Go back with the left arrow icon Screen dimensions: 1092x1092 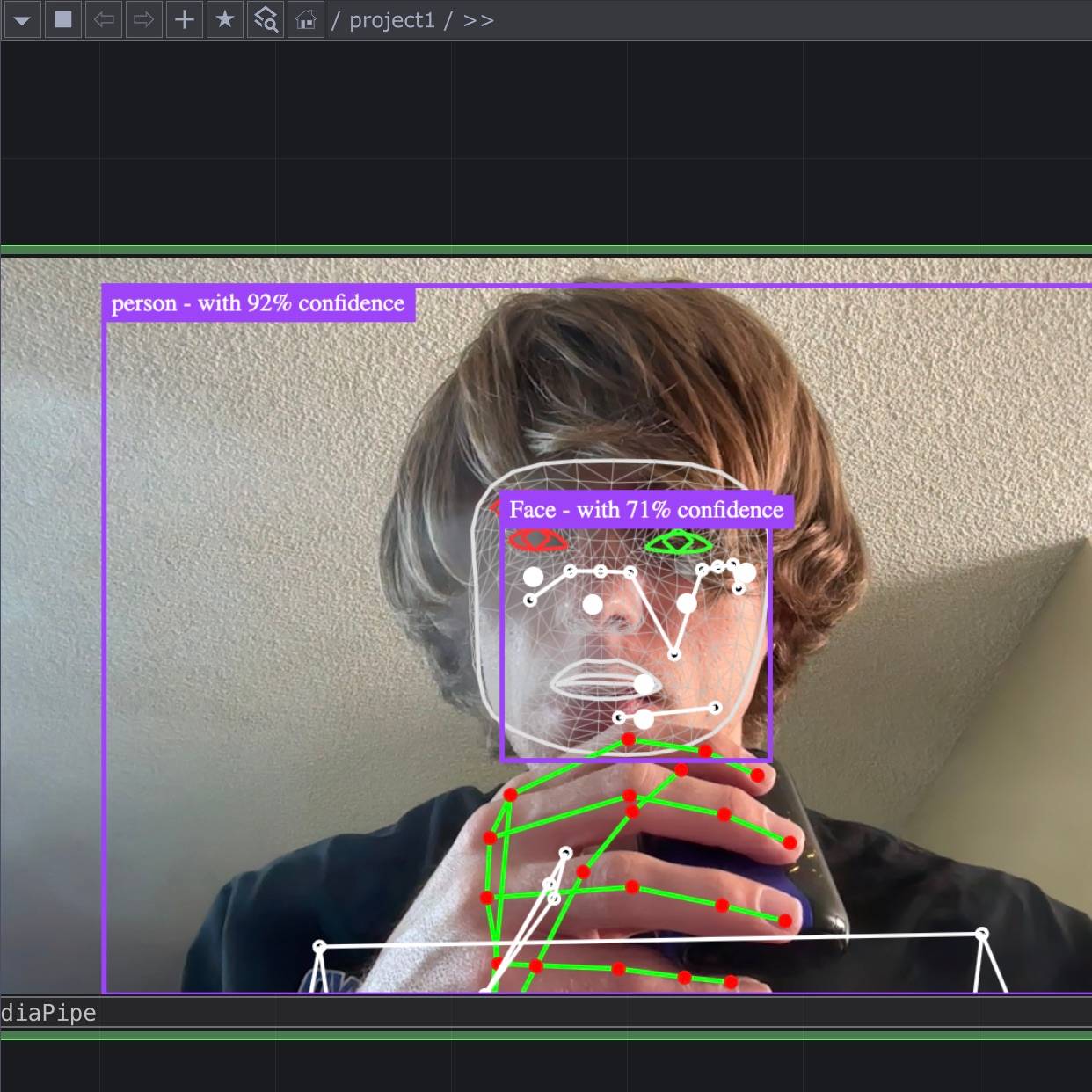coord(104,19)
